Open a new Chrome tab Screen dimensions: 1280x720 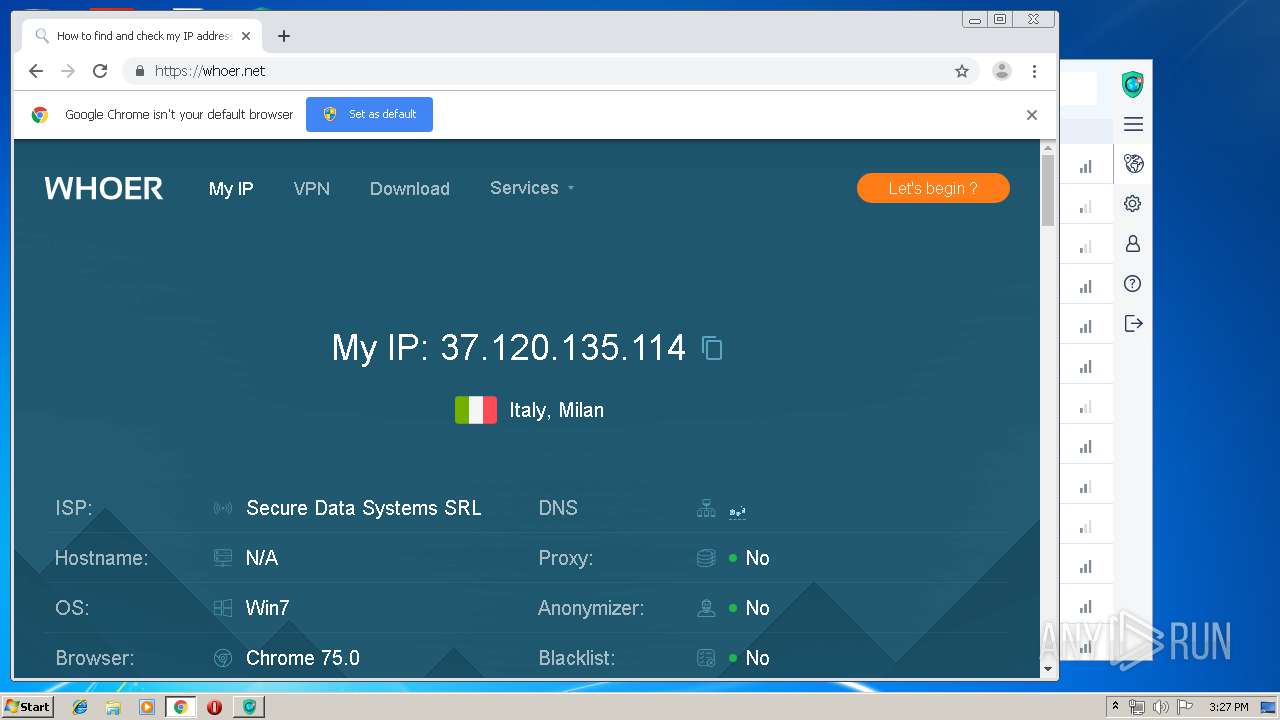pyautogui.click(x=284, y=36)
